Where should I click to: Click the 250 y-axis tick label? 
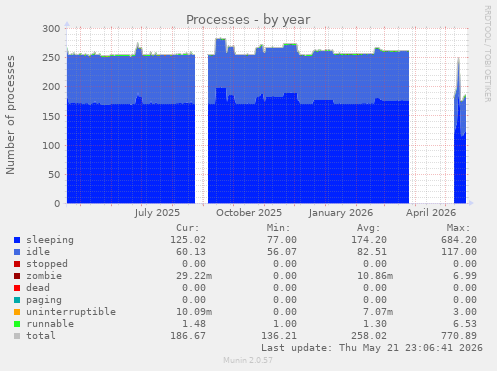coord(51,58)
